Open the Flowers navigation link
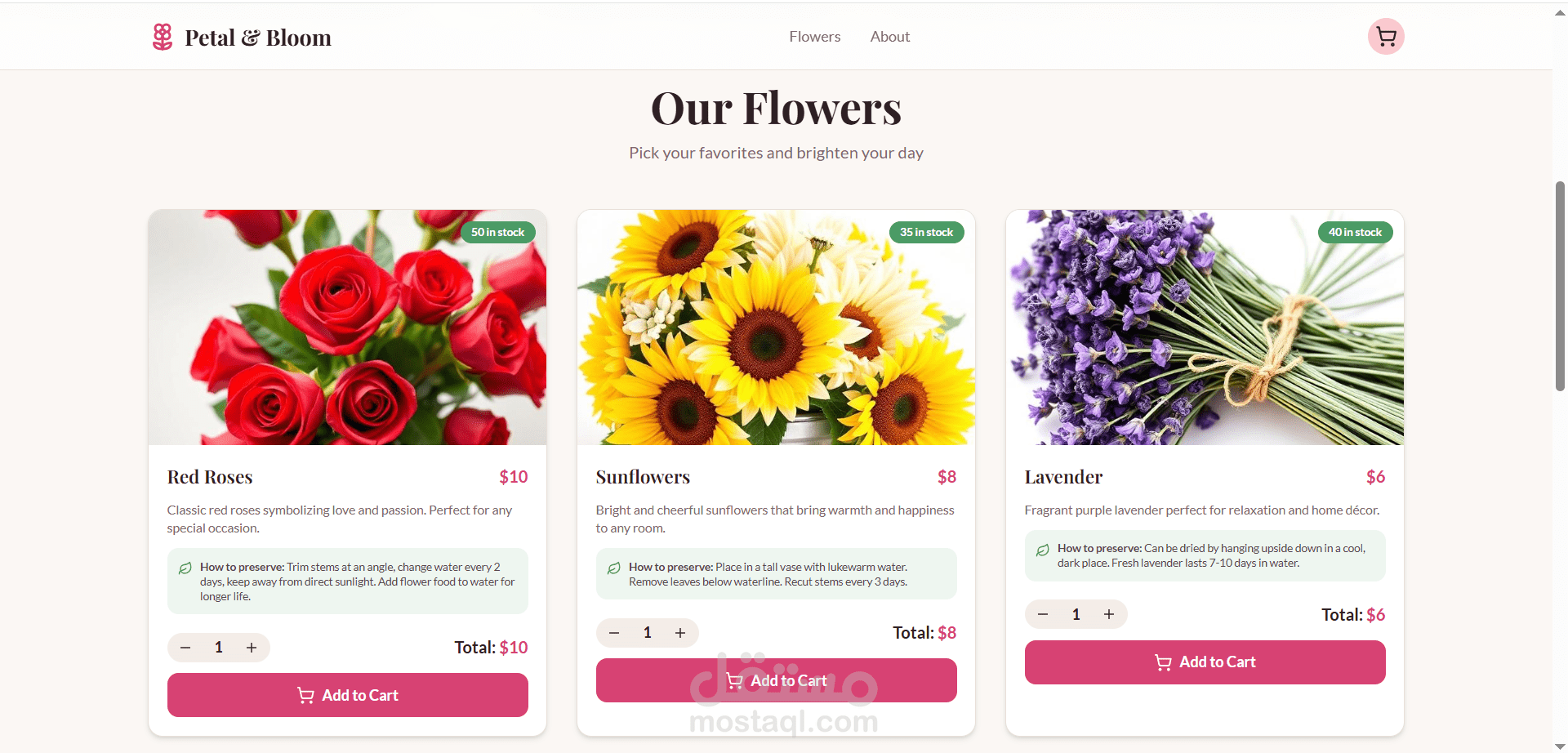The image size is (1568, 753). tap(814, 37)
